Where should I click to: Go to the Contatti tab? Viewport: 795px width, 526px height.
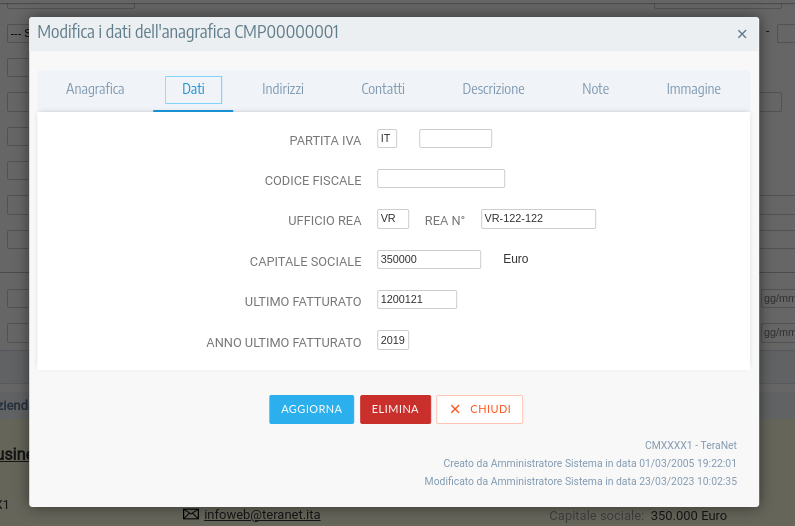(383, 89)
